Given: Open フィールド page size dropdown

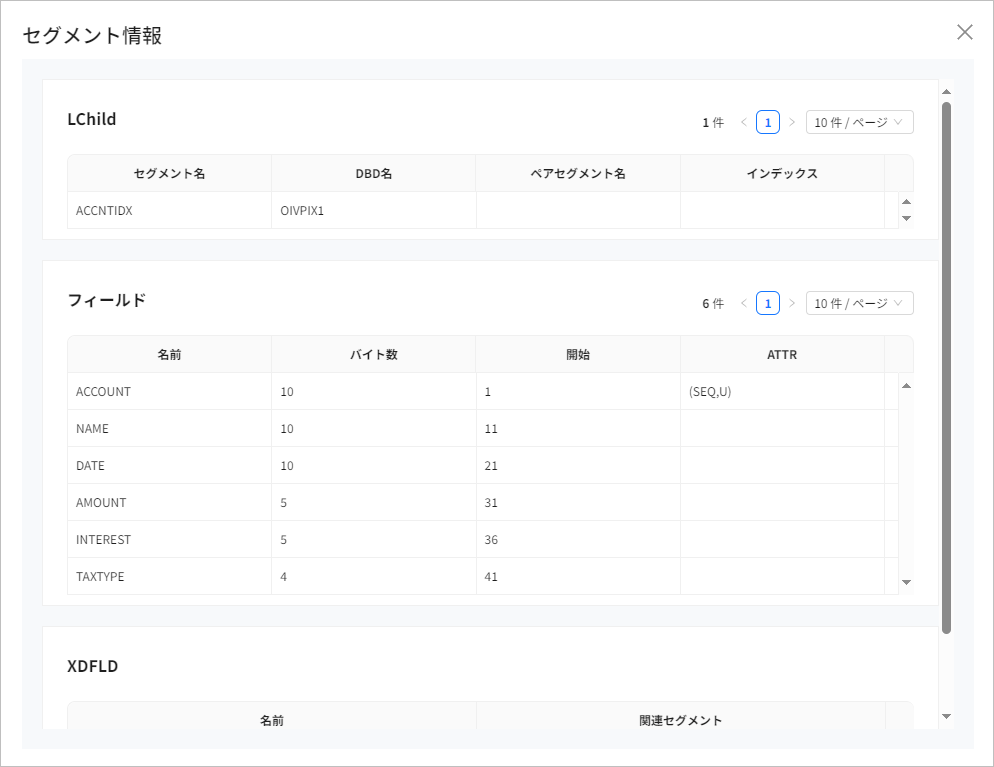Looking at the screenshot, I should (x=859, y=303).
